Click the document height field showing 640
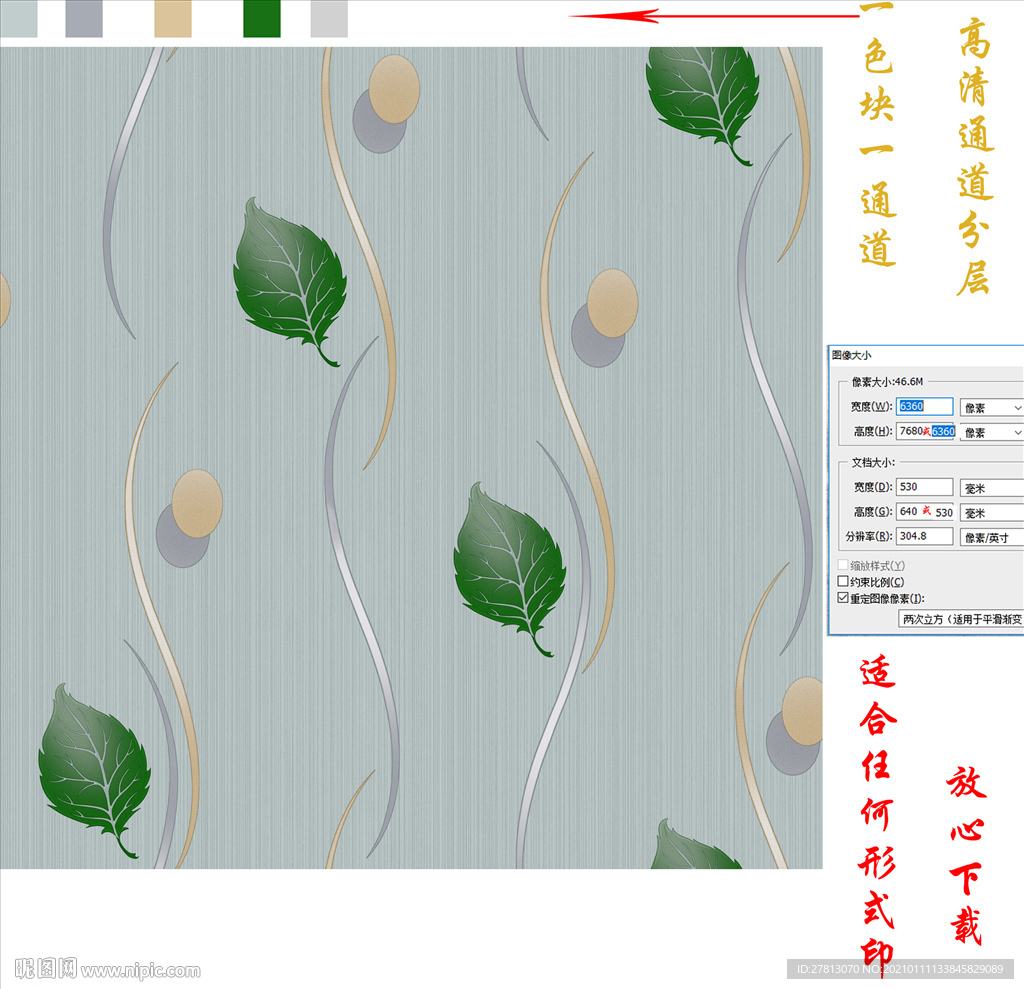The width and height of the screenshot is (1024, 989). click(925, 512)
